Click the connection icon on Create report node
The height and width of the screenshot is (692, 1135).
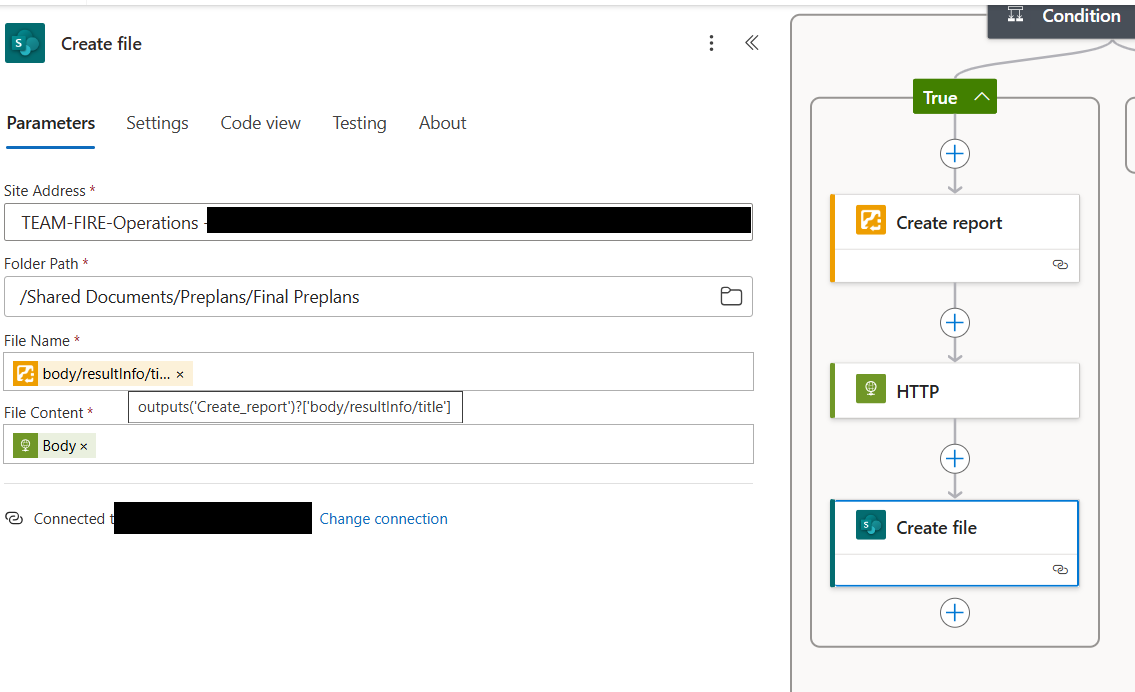(1060, 265)
